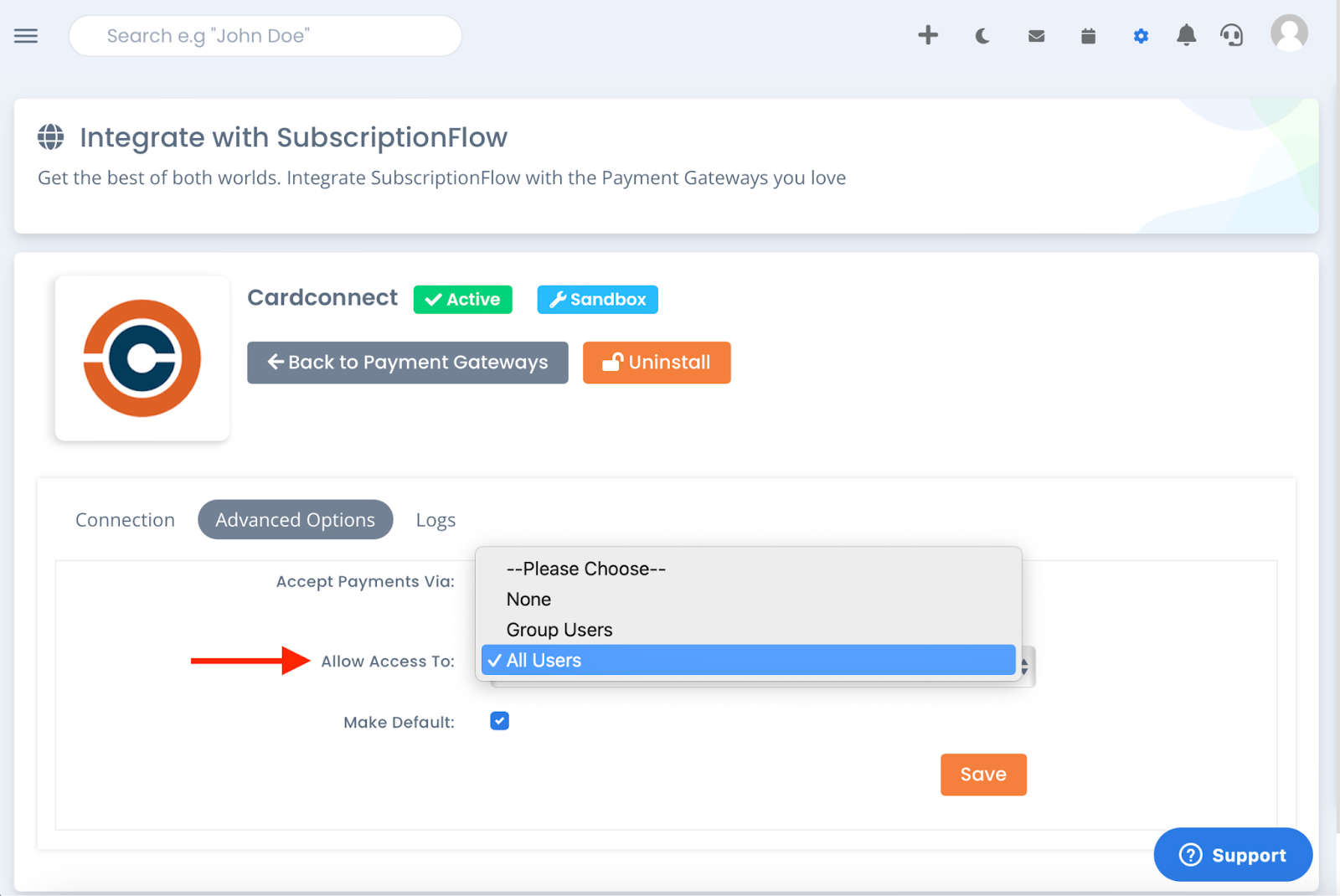Open settings via the blue gear icon
This screenshot has width=1340, height=896.
[x=1141, y=36]
